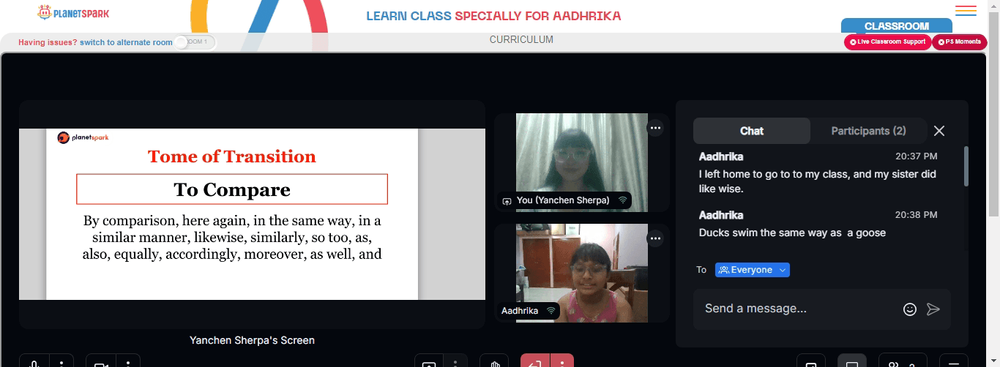Toggle the alternate room switch
Screen dimensions: 1000x367
pyautogui.click(x=195, y=42)
